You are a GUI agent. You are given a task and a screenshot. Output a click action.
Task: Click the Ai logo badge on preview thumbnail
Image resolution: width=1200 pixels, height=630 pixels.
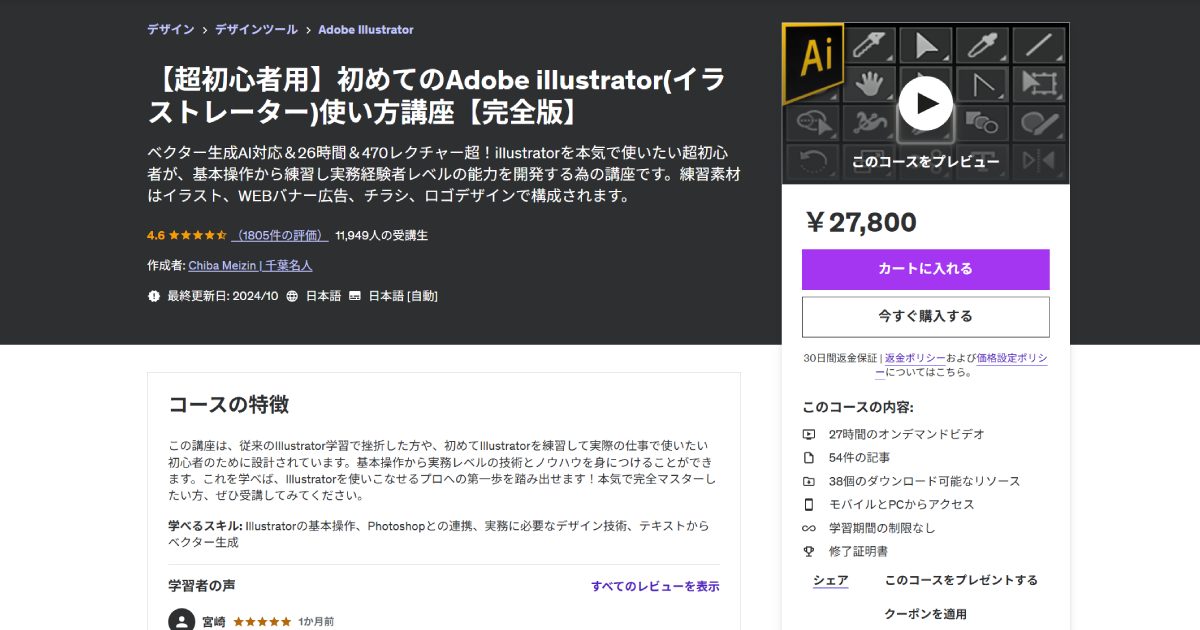812,62
